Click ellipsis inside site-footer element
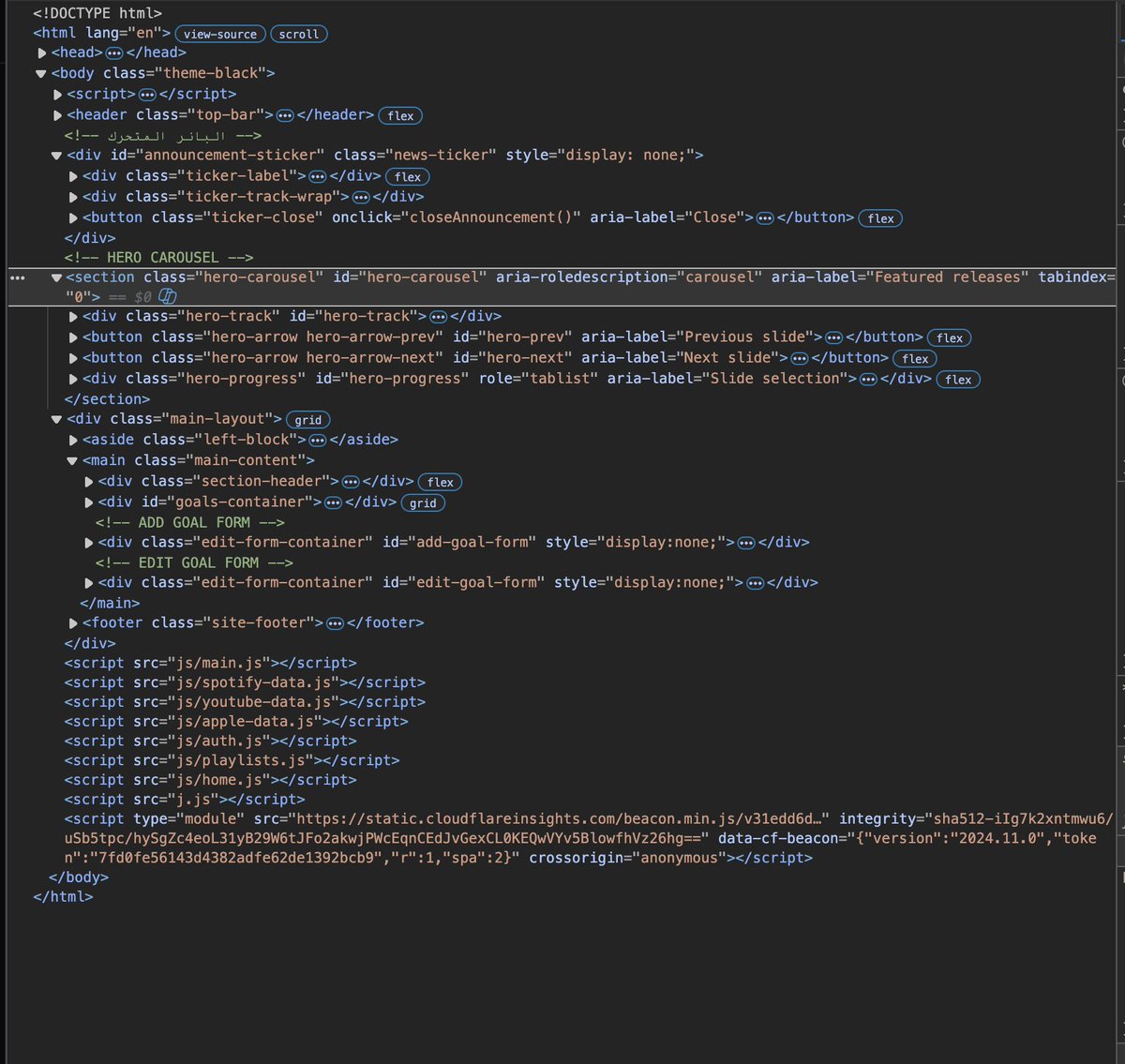This screenshot has height=1064, width=1125. (x=335, y=623)
